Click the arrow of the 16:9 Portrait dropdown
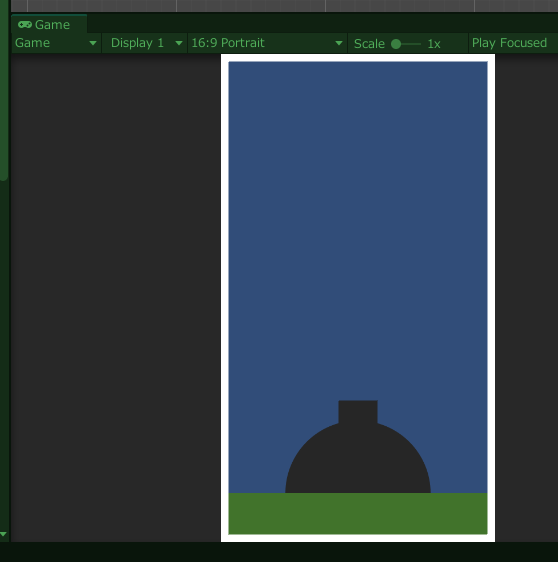 point(339,43)
